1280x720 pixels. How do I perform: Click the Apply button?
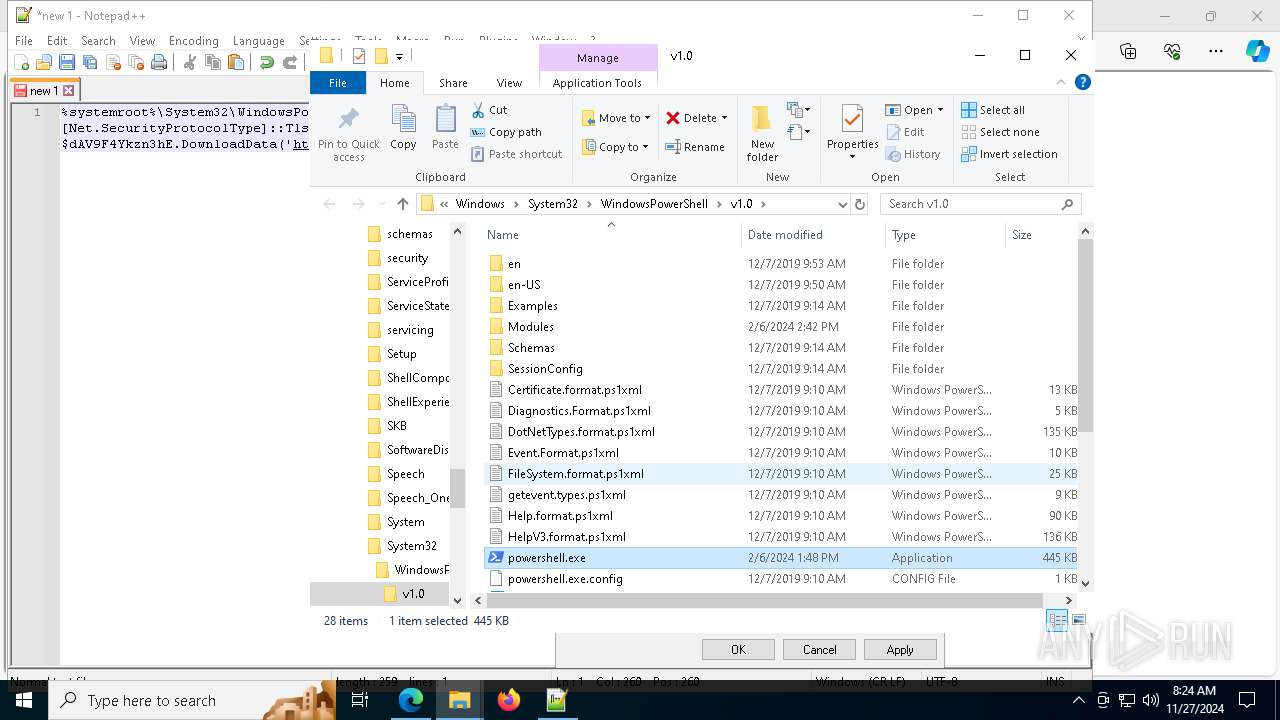(x=900, y=650)
